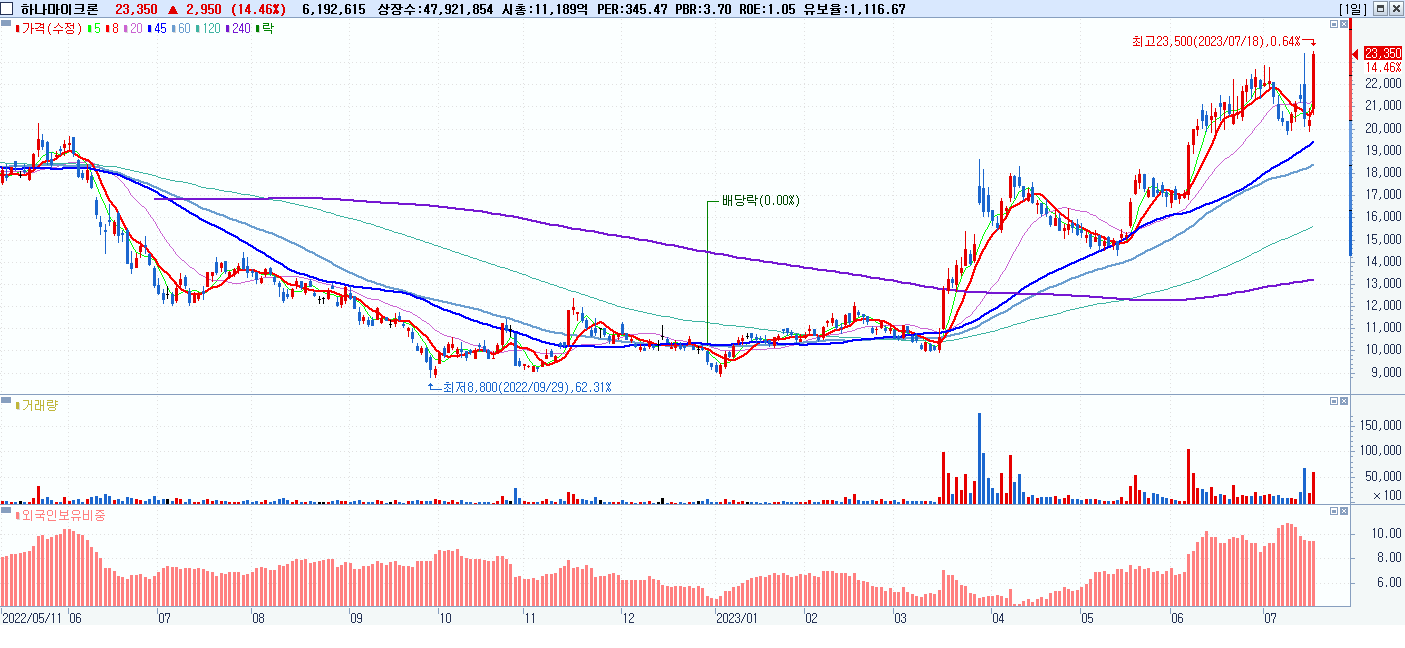Click the 가격(수정) price legend label
The width and height of the screenshot is (1405, 648).
tap(49, 28)
